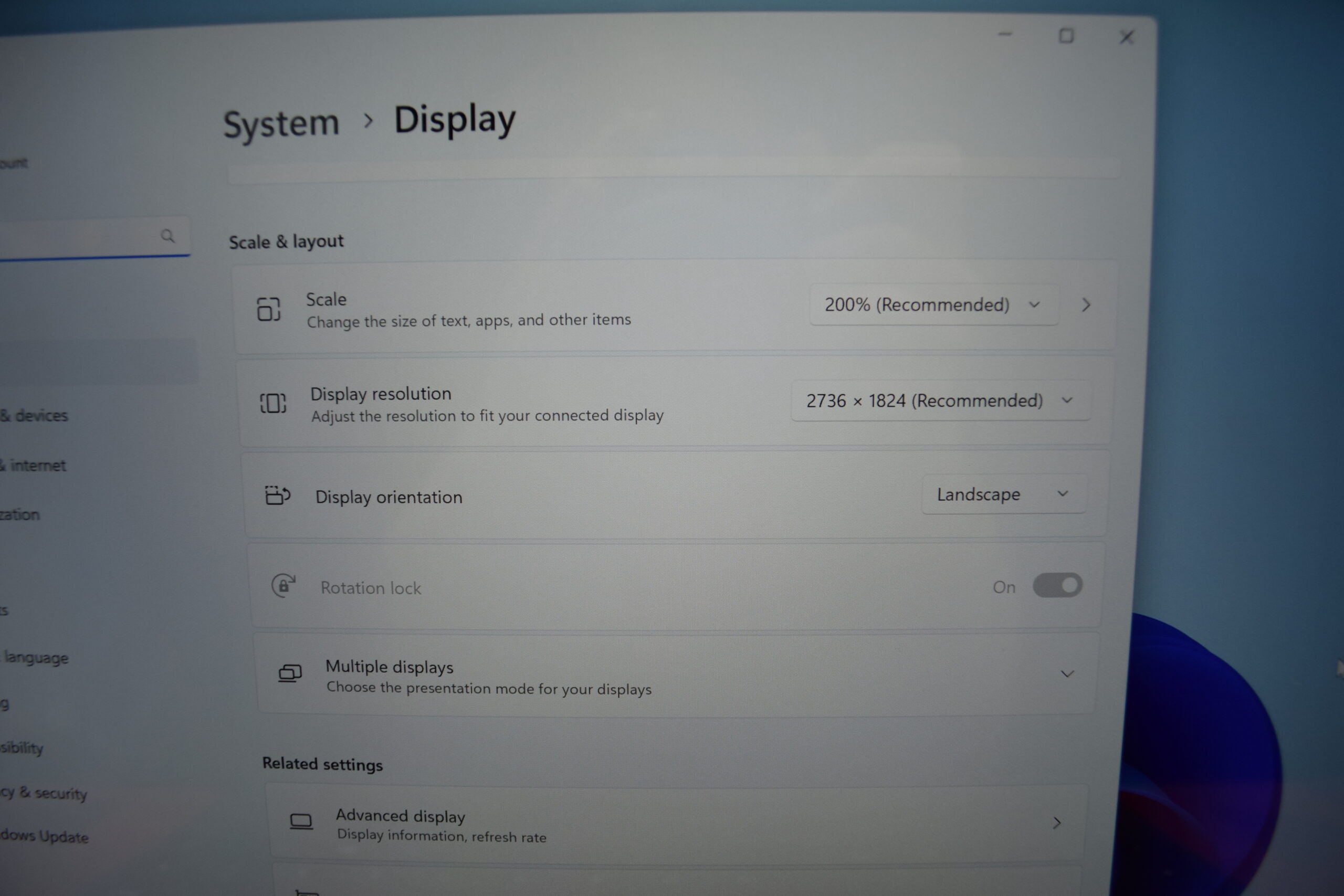1344x896 pixels.
Task: Open the accessibility sidebar item
Action: point(22,748)
